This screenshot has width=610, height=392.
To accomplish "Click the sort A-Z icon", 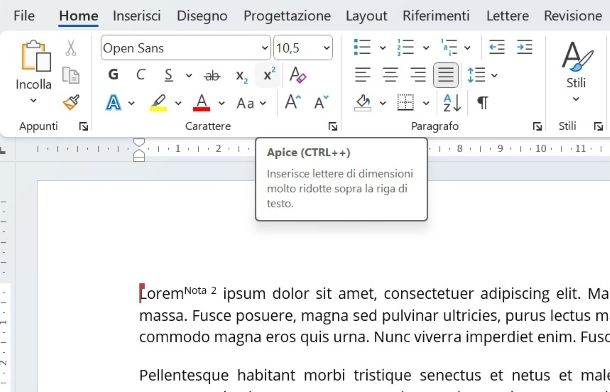I will [452, 103].
